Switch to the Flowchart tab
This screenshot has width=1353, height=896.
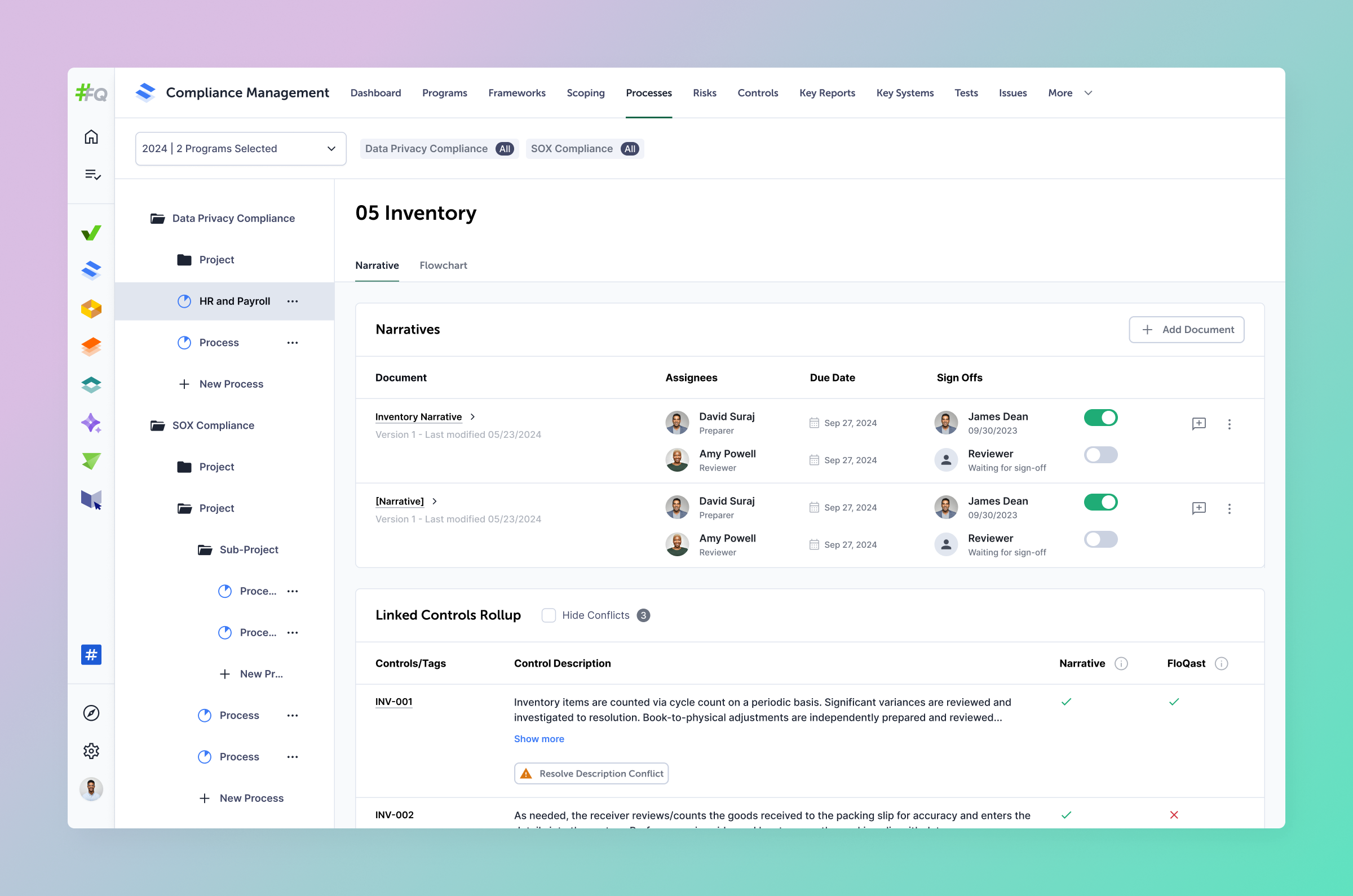443,265
